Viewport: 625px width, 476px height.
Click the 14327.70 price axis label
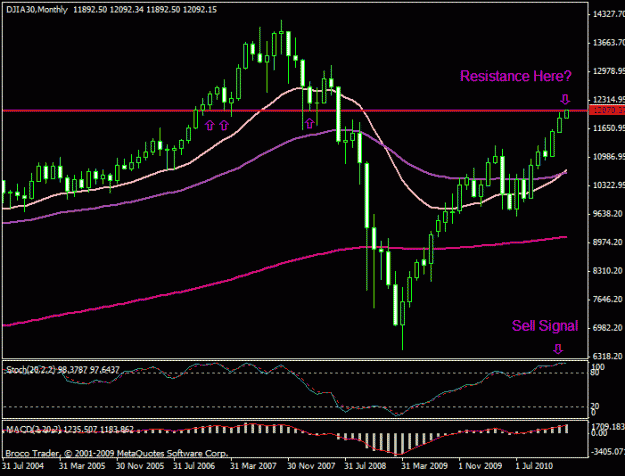pos(609,14)
